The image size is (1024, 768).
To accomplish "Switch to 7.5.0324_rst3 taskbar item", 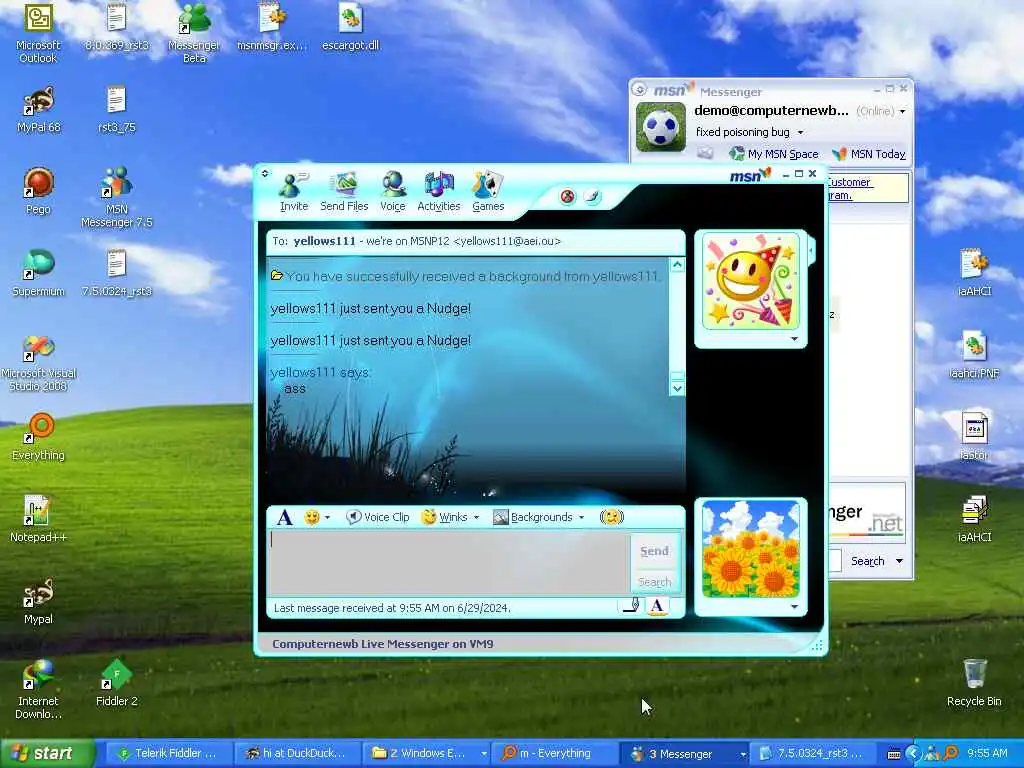I will tap(812, 754).
